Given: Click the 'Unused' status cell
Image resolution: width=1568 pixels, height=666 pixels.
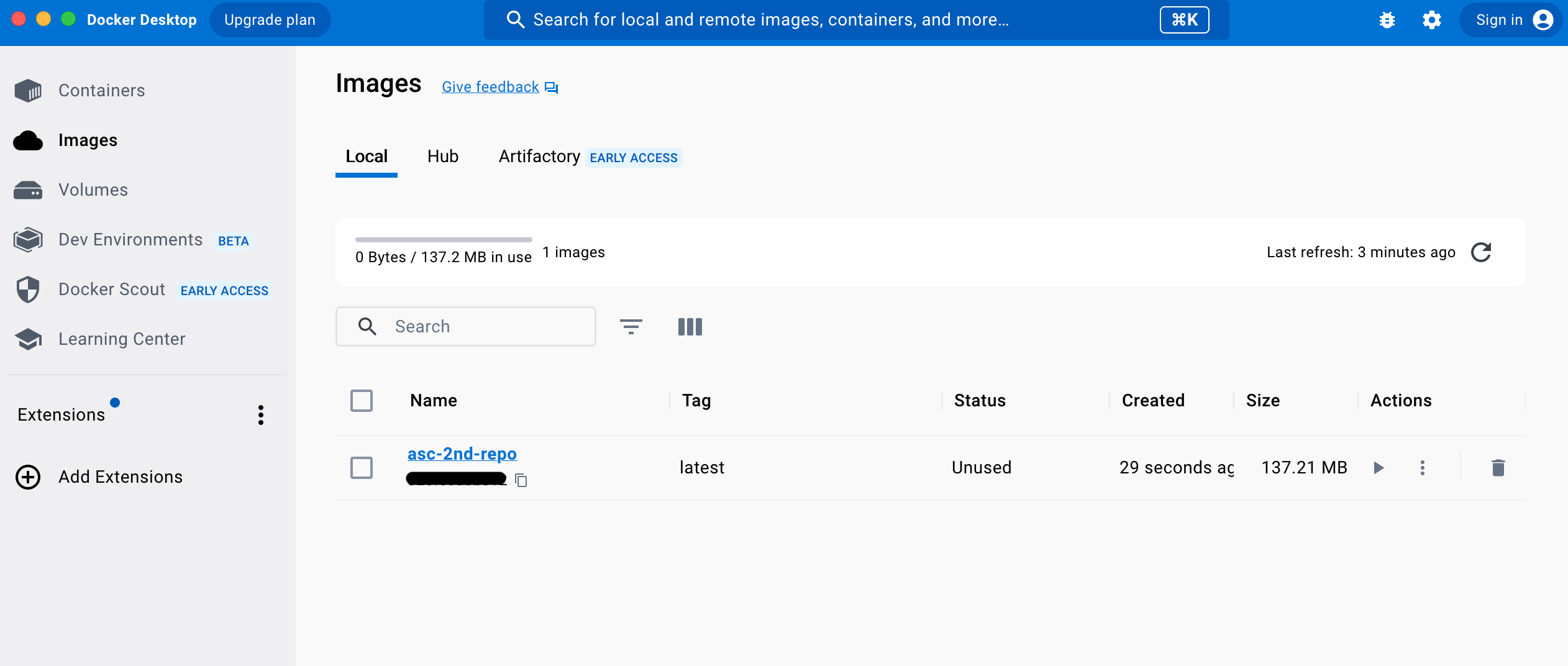Looking at the screenshot, I should point(982,468).
